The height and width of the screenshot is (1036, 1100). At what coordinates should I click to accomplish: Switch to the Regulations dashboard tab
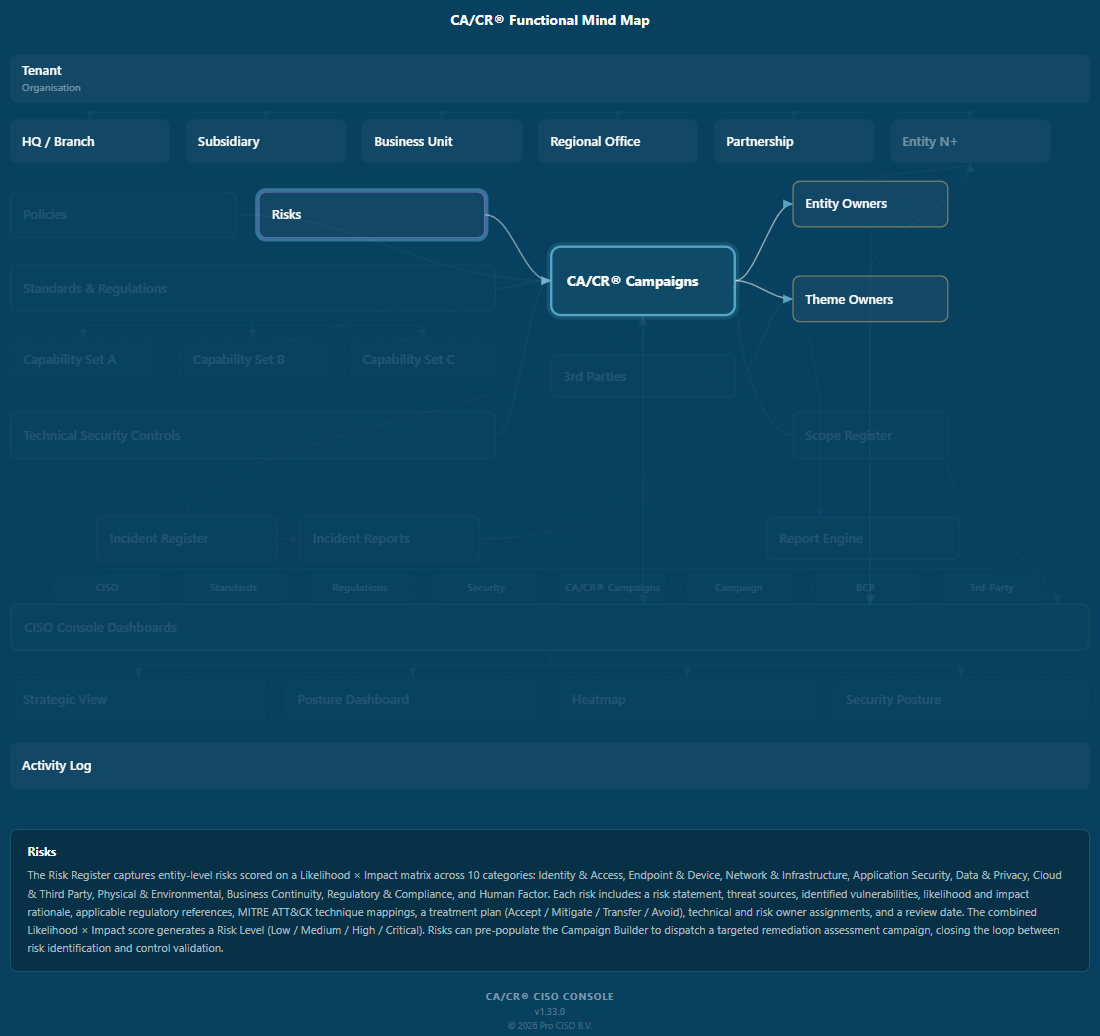(359, 588)
